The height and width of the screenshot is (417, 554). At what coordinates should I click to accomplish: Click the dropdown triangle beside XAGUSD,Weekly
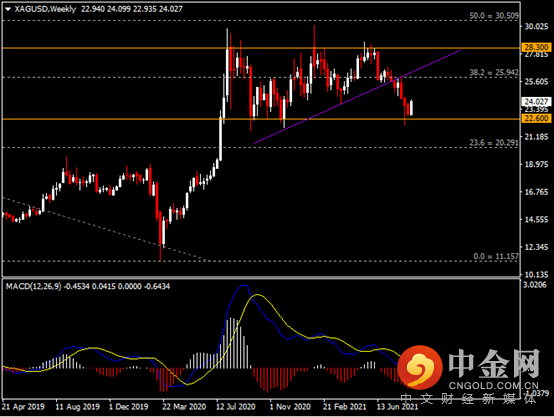[x=7, y=9]
